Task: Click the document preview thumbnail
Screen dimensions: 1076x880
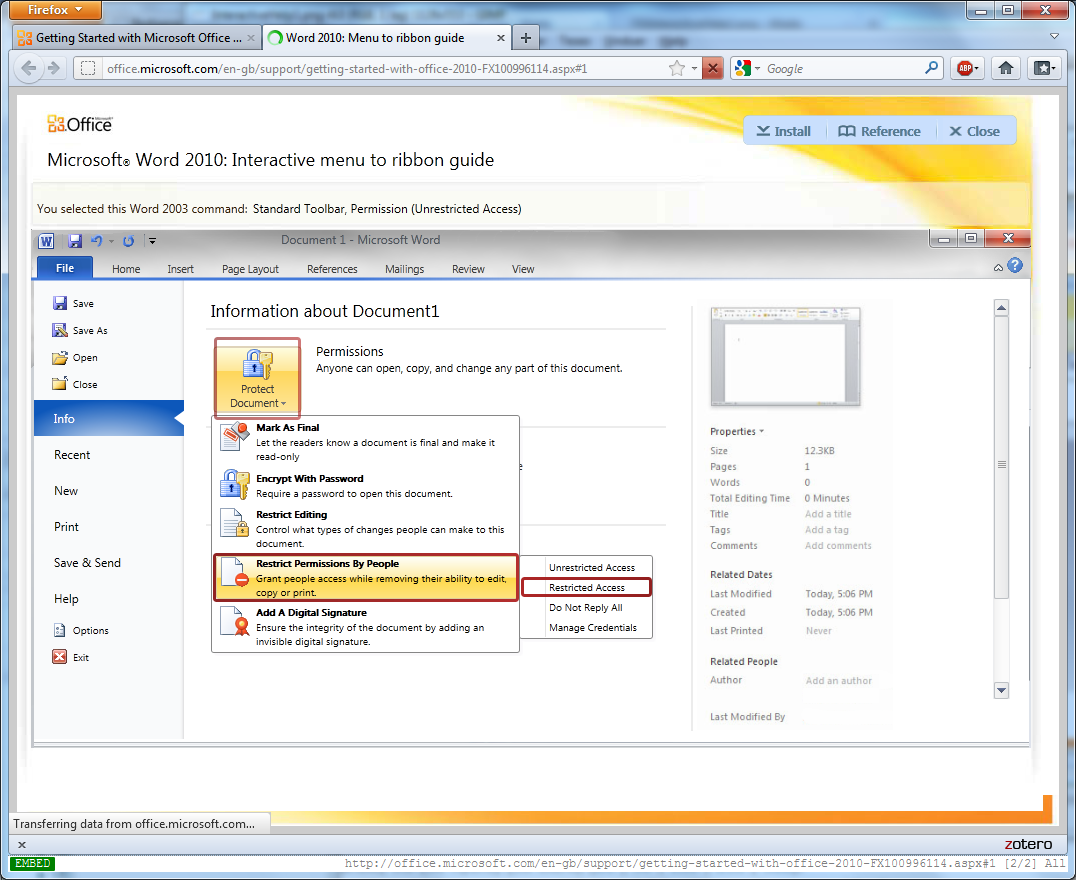Action: pyautogui.click(x=785, y=356)
